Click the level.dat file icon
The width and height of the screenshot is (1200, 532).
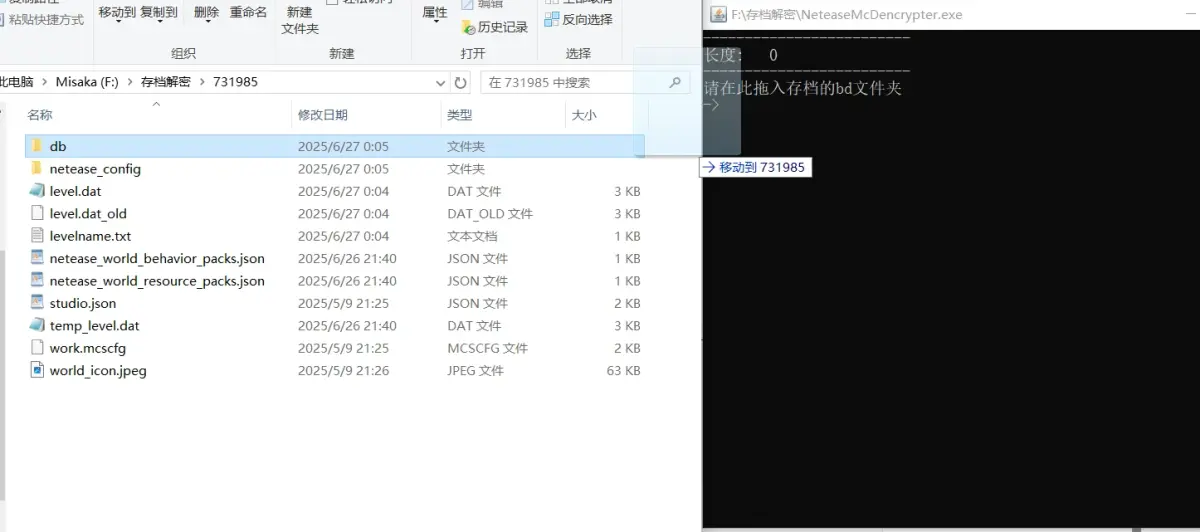coord(37,190)
